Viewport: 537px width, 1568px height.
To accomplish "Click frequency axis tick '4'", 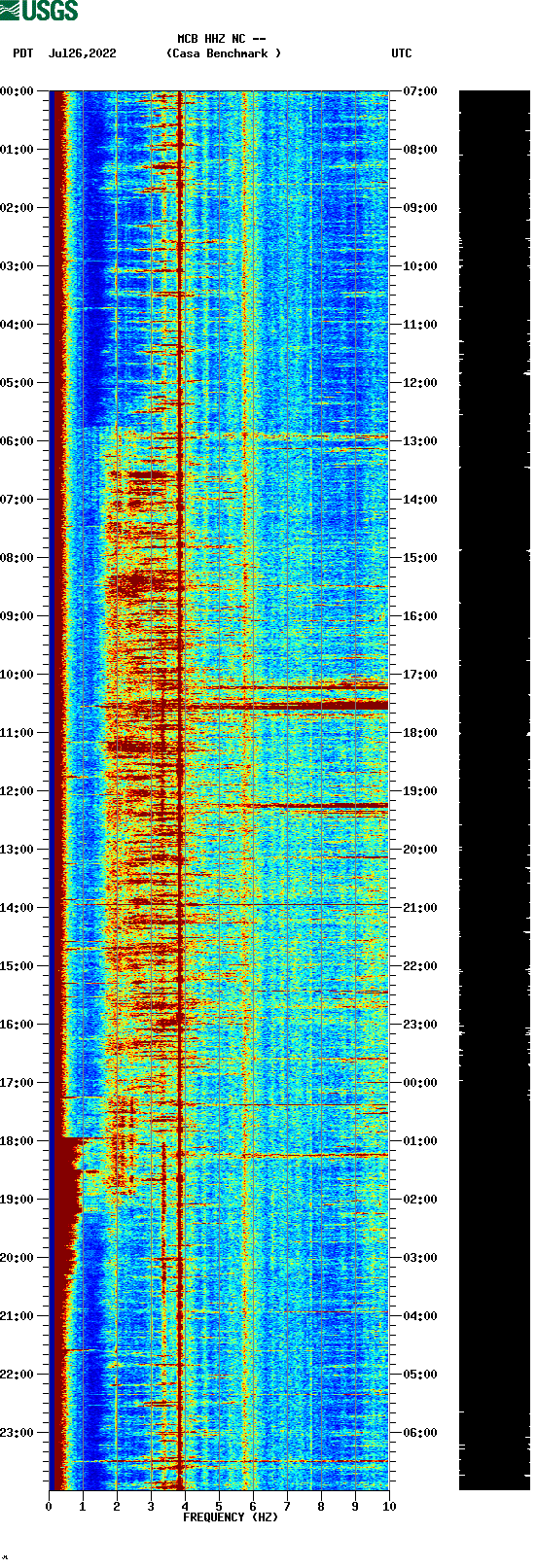I will pos(185,1507).
